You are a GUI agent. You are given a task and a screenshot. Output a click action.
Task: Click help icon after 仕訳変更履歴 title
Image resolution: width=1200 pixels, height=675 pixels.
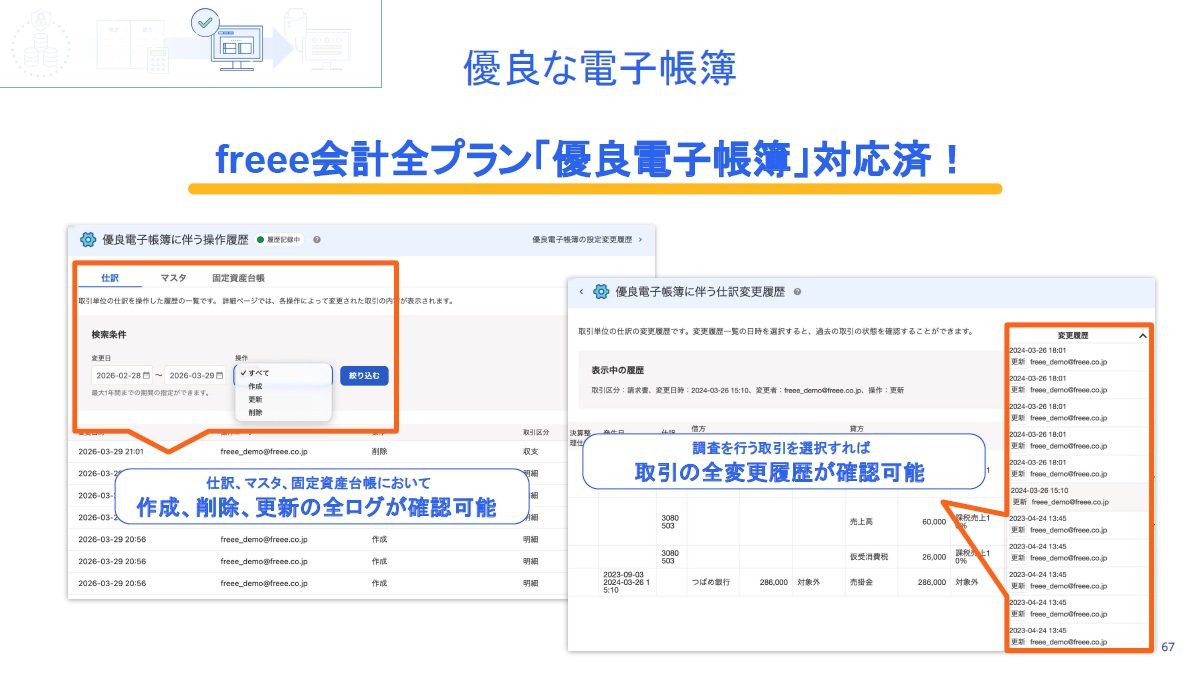click(x=798, y=292)
